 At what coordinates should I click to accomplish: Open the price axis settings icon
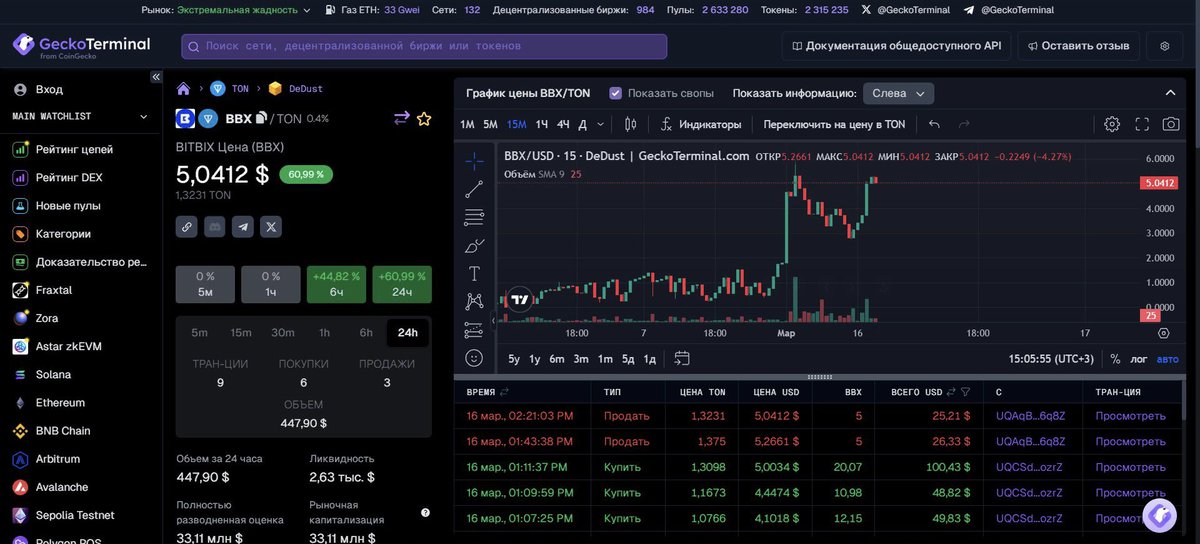tap(1164, 333)
